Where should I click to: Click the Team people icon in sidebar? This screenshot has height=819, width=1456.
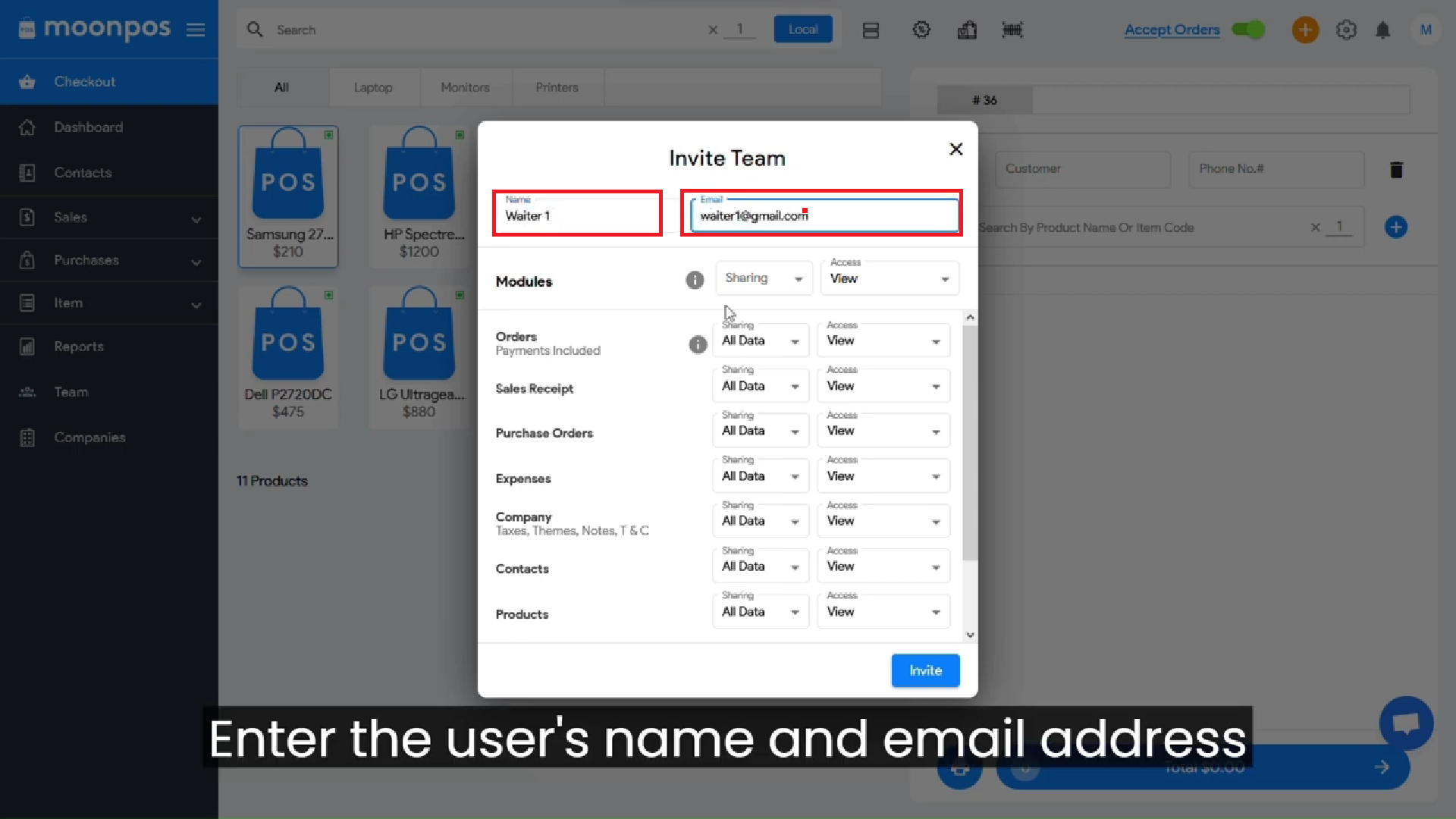[27, 392]
